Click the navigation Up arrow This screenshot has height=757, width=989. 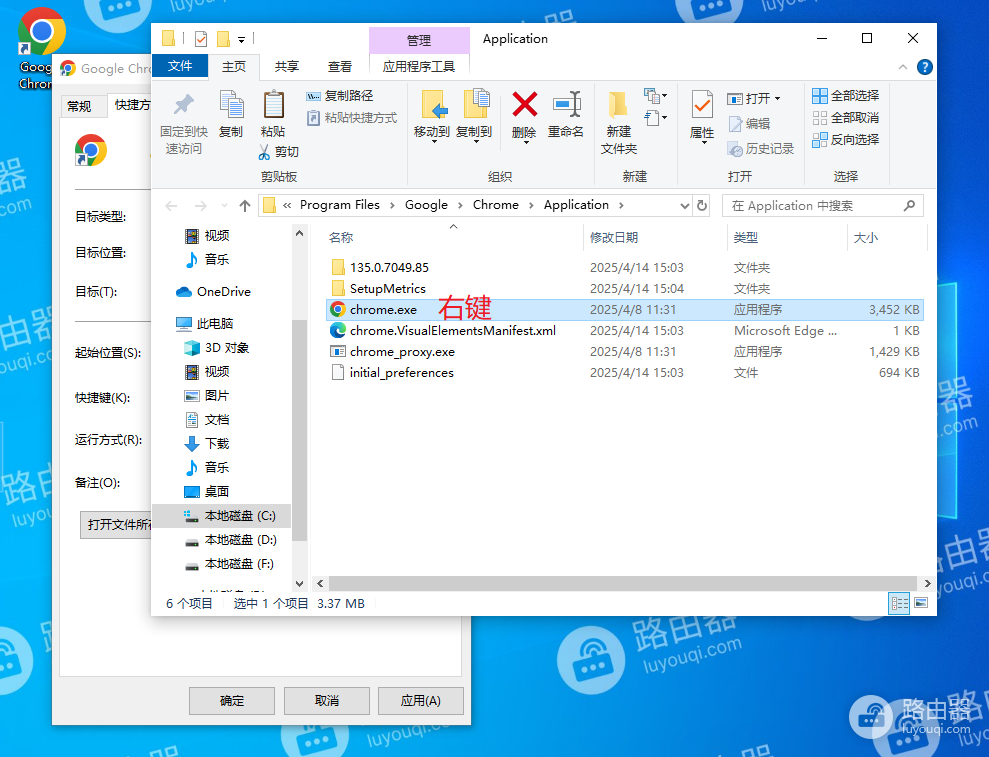(x=245, y=206)
